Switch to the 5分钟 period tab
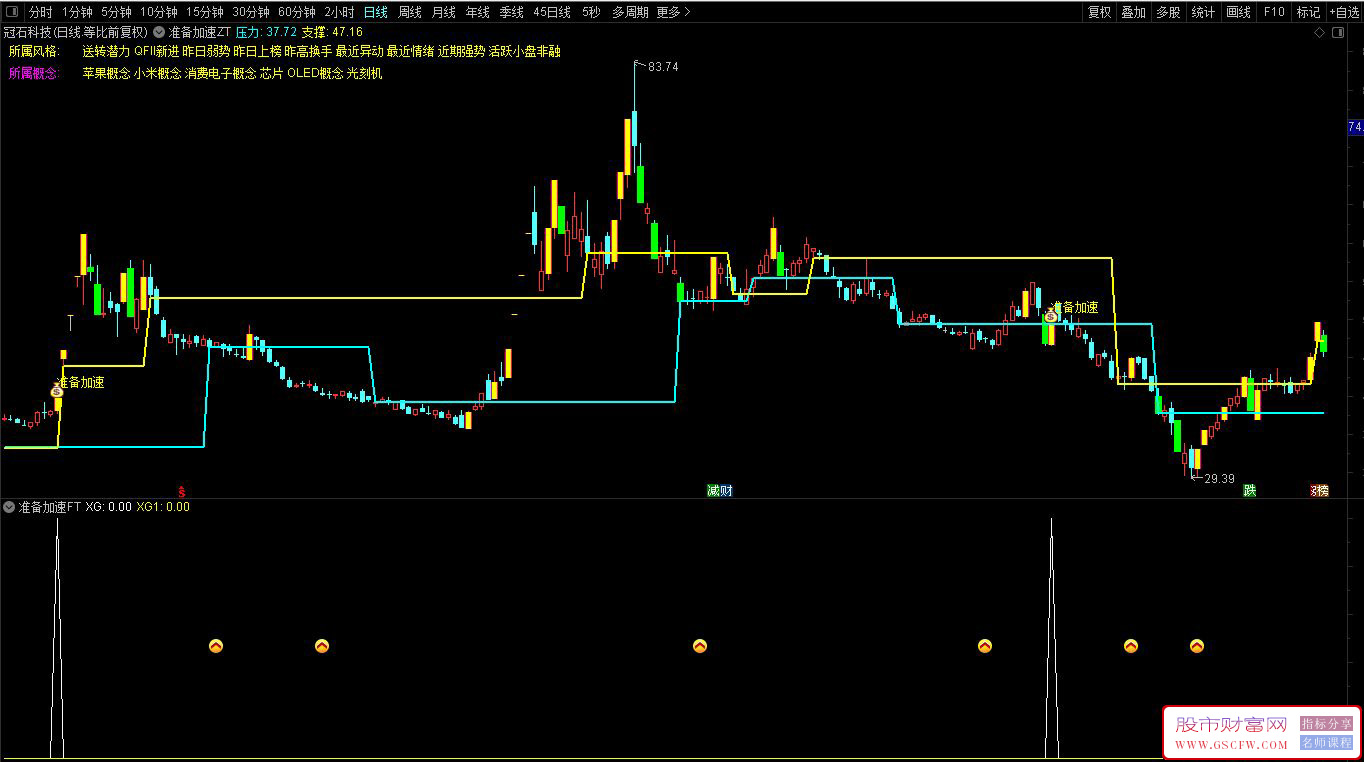This screenshot has height=762, width=1364. [116, 12]
